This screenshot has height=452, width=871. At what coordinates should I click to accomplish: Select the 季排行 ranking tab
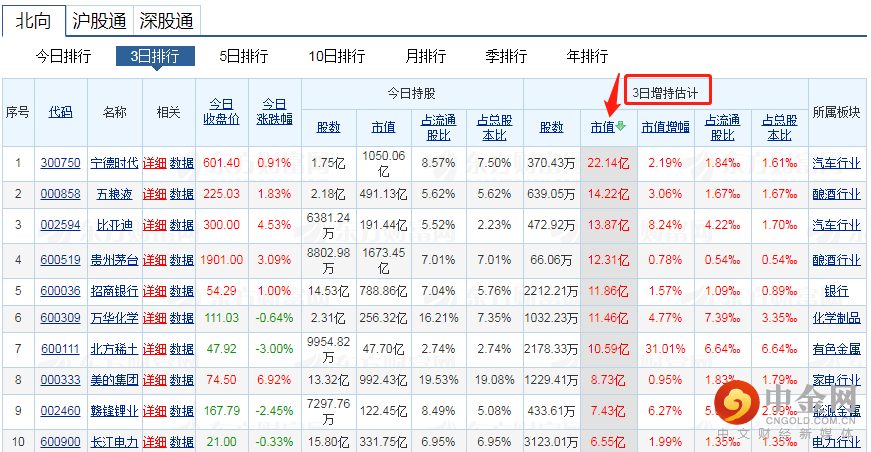pyautogui.click(x=506, y=56)
